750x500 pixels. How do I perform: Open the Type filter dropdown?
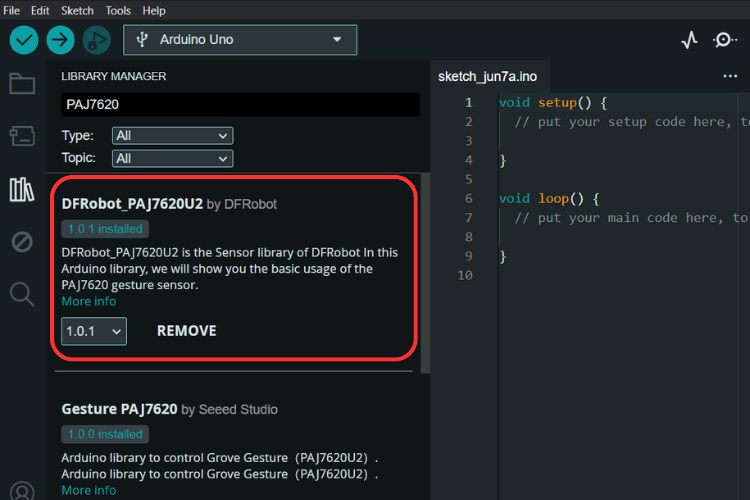pos(173,136)
